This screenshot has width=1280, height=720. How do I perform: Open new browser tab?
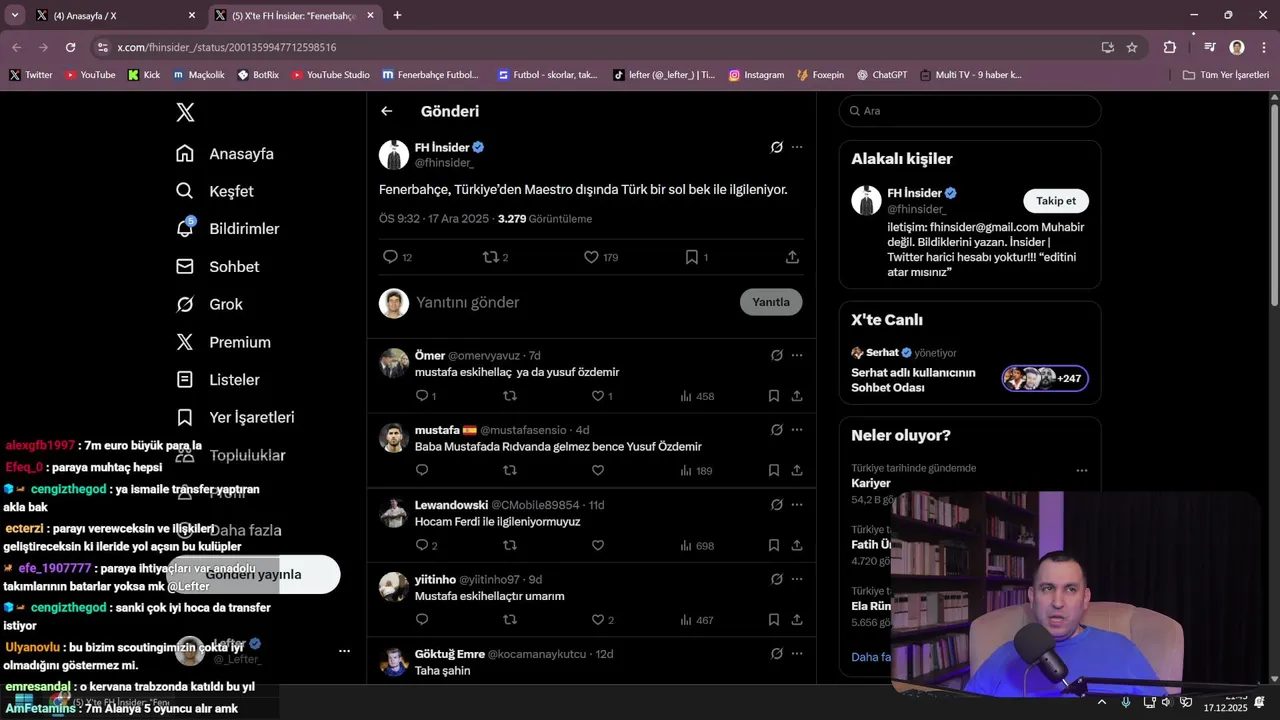pos(397,15)
